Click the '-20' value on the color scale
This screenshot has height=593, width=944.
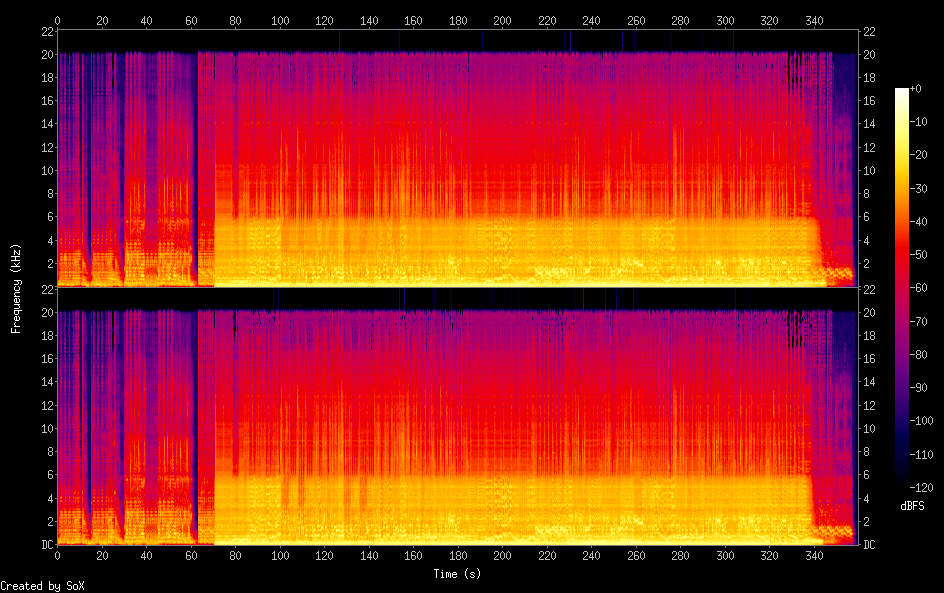click(x=918, y=155)
